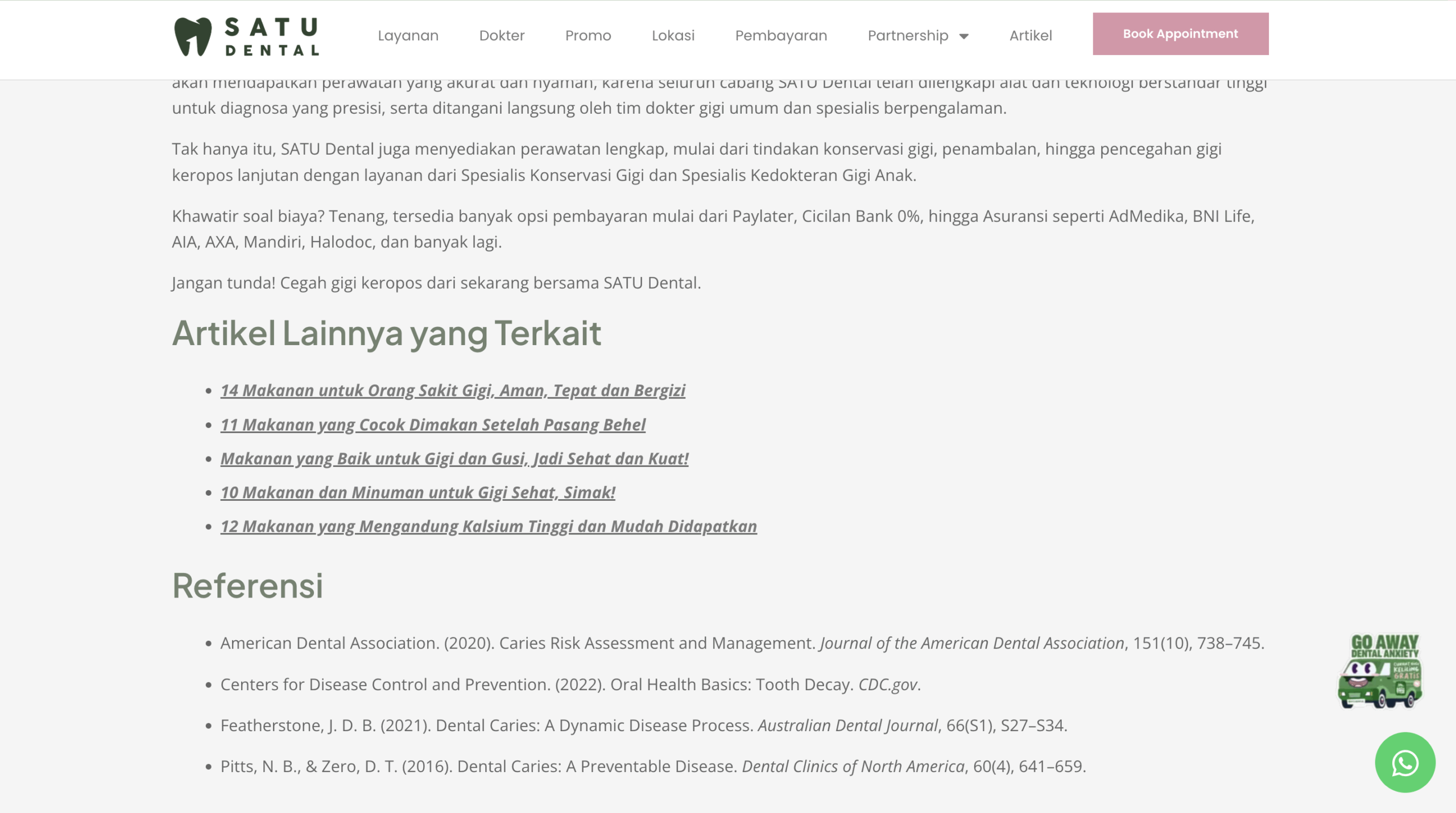Open 12 Makanan yang Mengandung Kalsium Tinggi link
Screen dimensions: 1456x813
coord(489,526)
